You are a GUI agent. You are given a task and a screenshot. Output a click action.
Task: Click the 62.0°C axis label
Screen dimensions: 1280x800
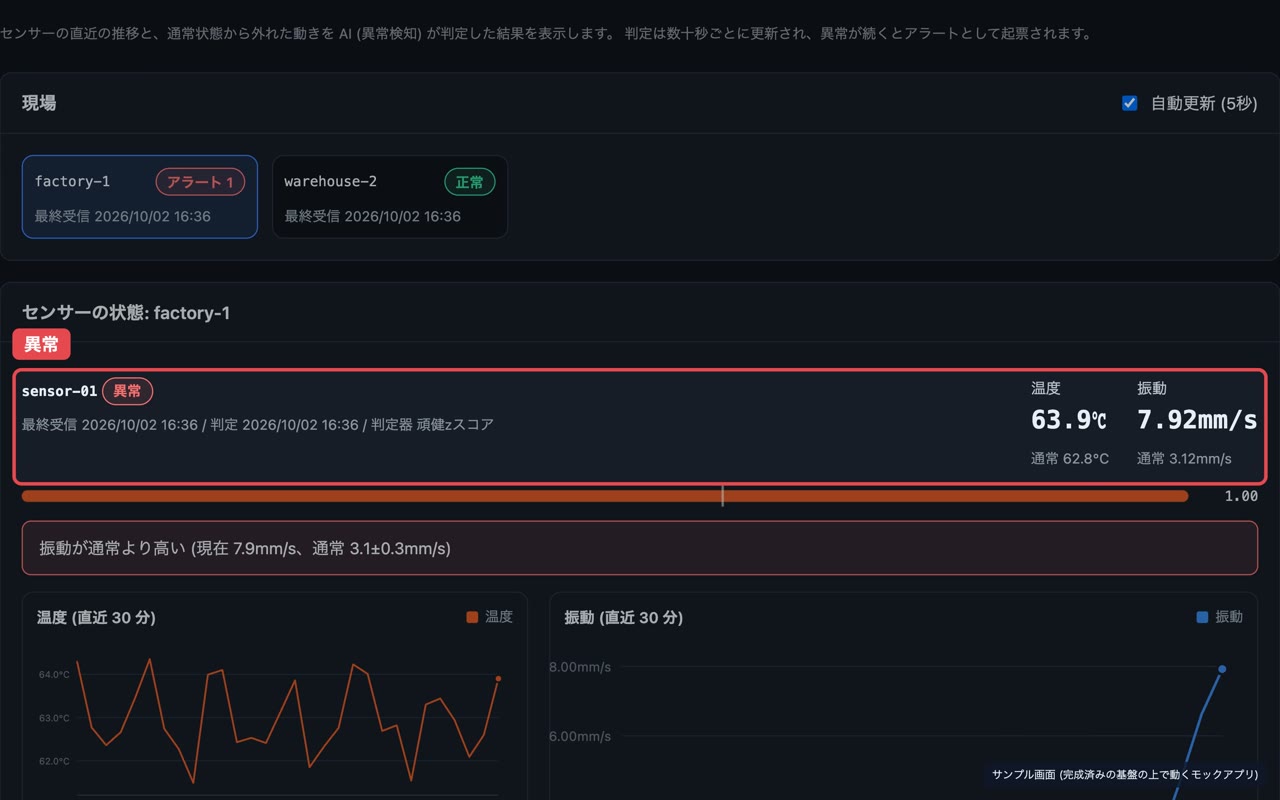click(54, 761)
